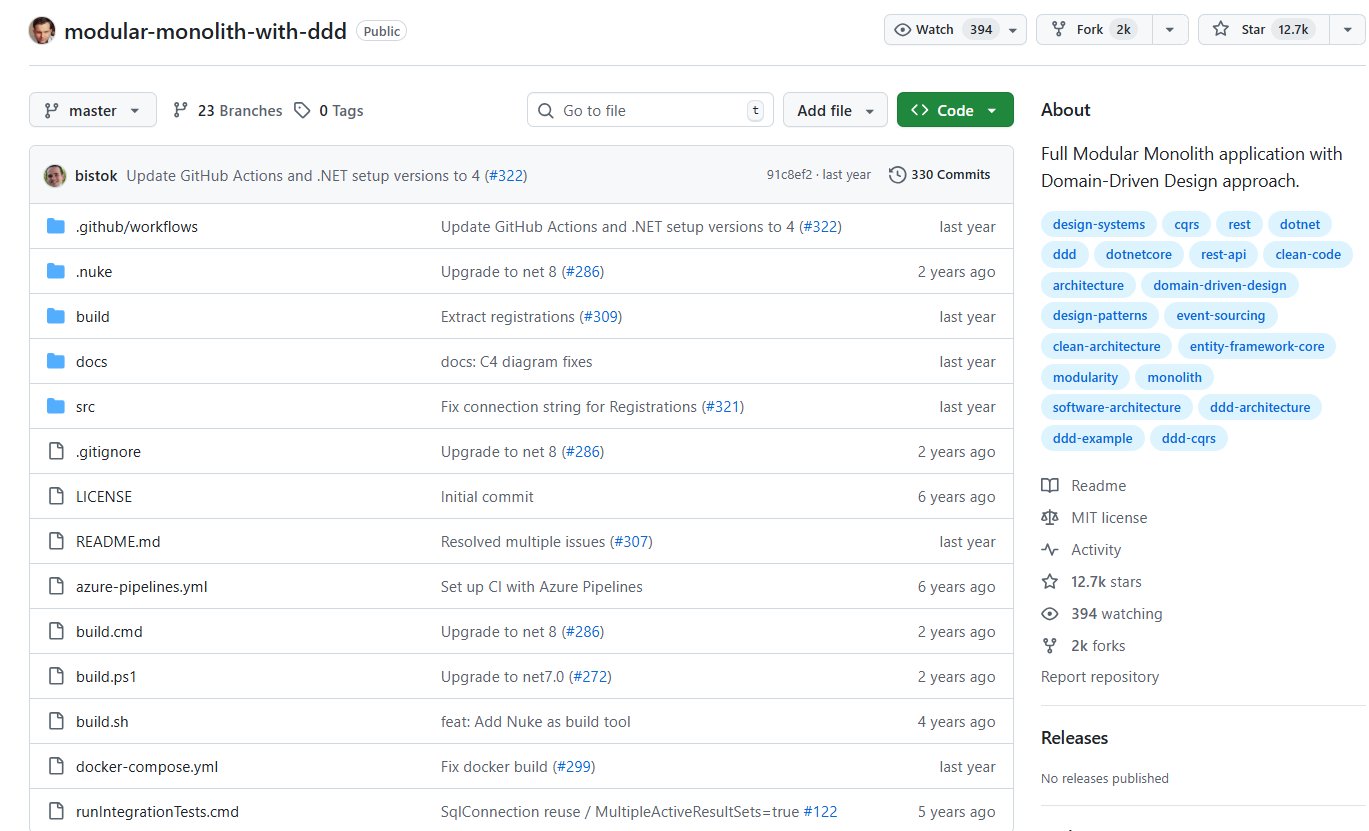Image resolution: width=1369 pixels, height=831 pixels.
Task: Click the Go to file search field
Action: (x=650, y=110)
